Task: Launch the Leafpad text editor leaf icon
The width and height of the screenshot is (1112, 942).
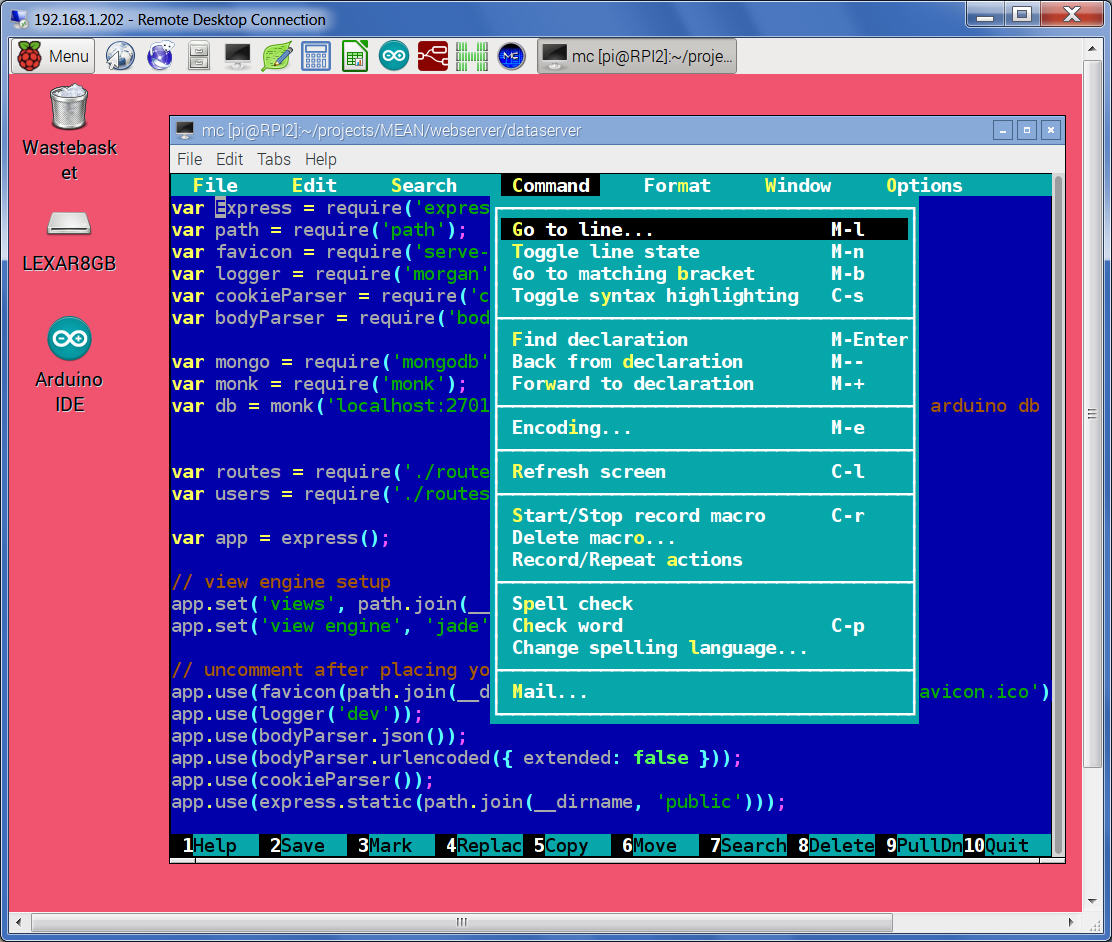Action: [277, 56]
